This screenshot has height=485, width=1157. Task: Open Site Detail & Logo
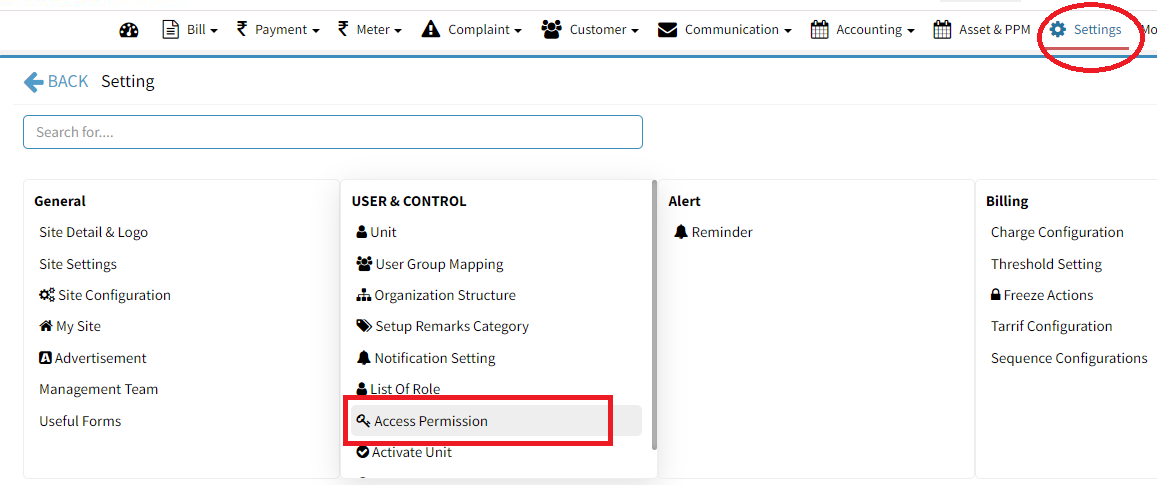(93, 233)
